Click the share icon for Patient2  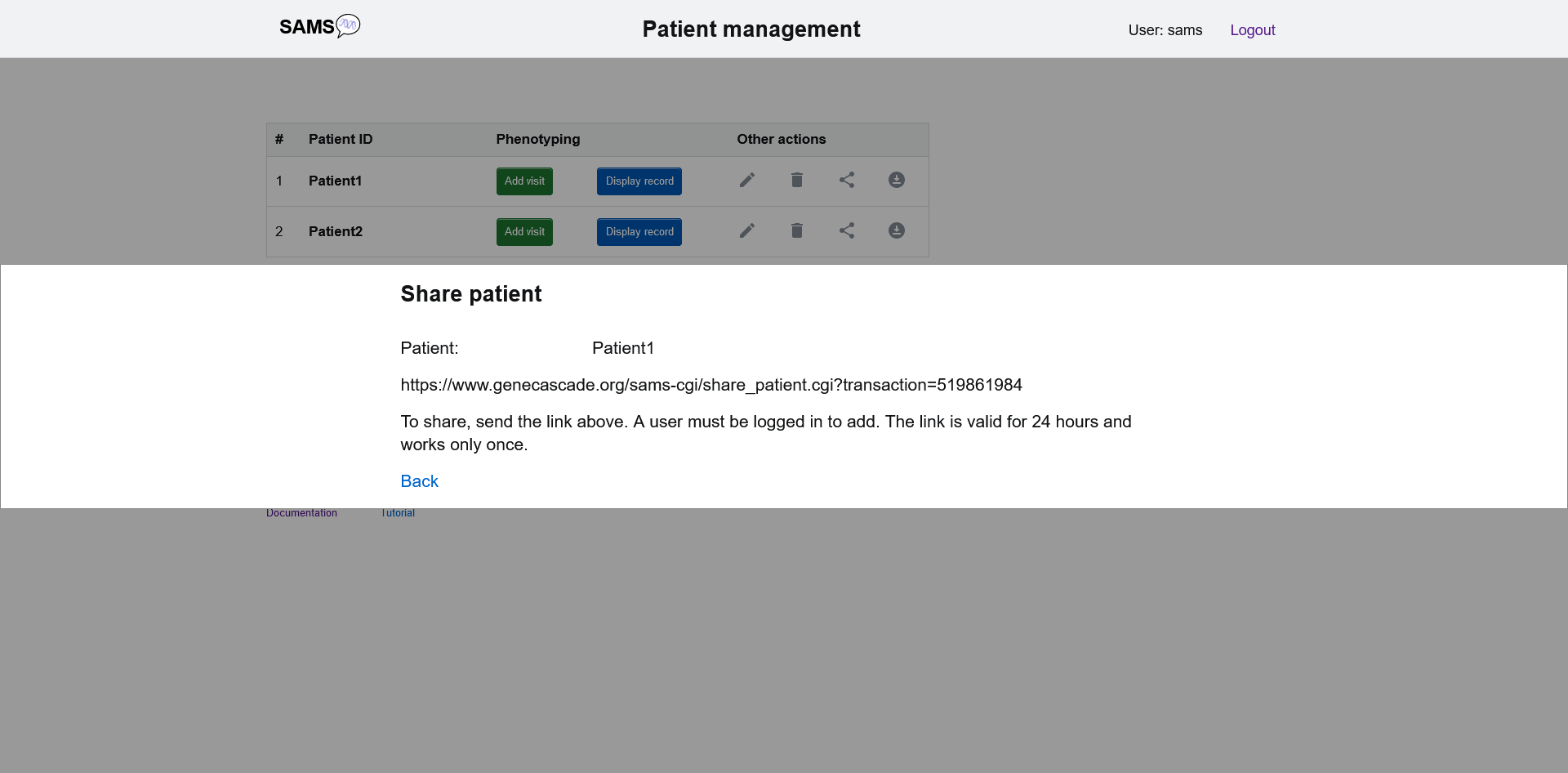point(847,231)
